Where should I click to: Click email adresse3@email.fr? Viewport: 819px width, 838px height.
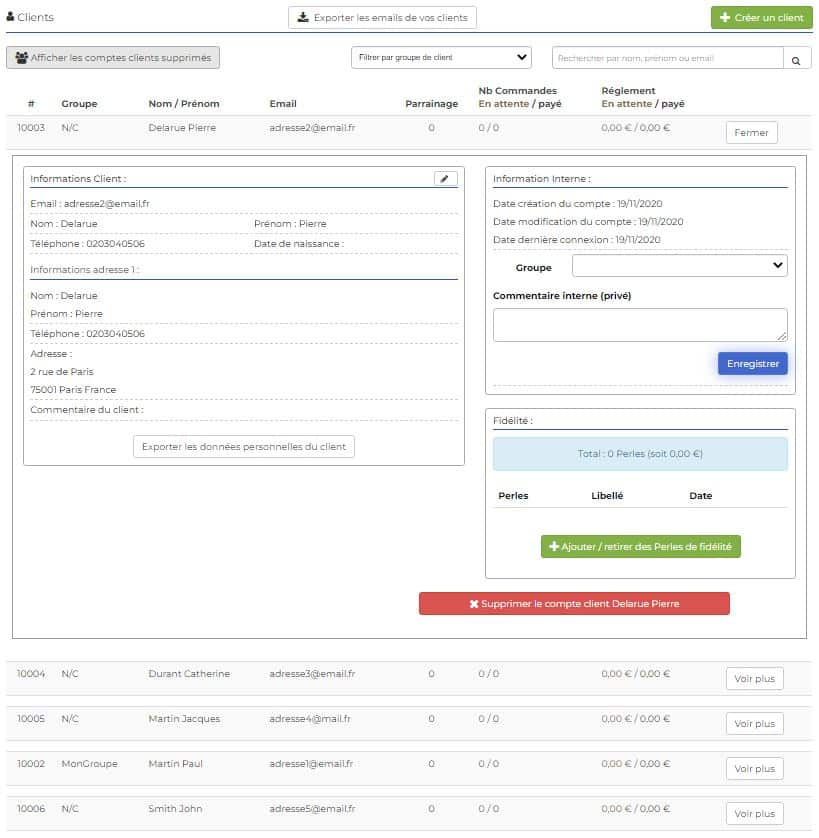pos(312,674)
